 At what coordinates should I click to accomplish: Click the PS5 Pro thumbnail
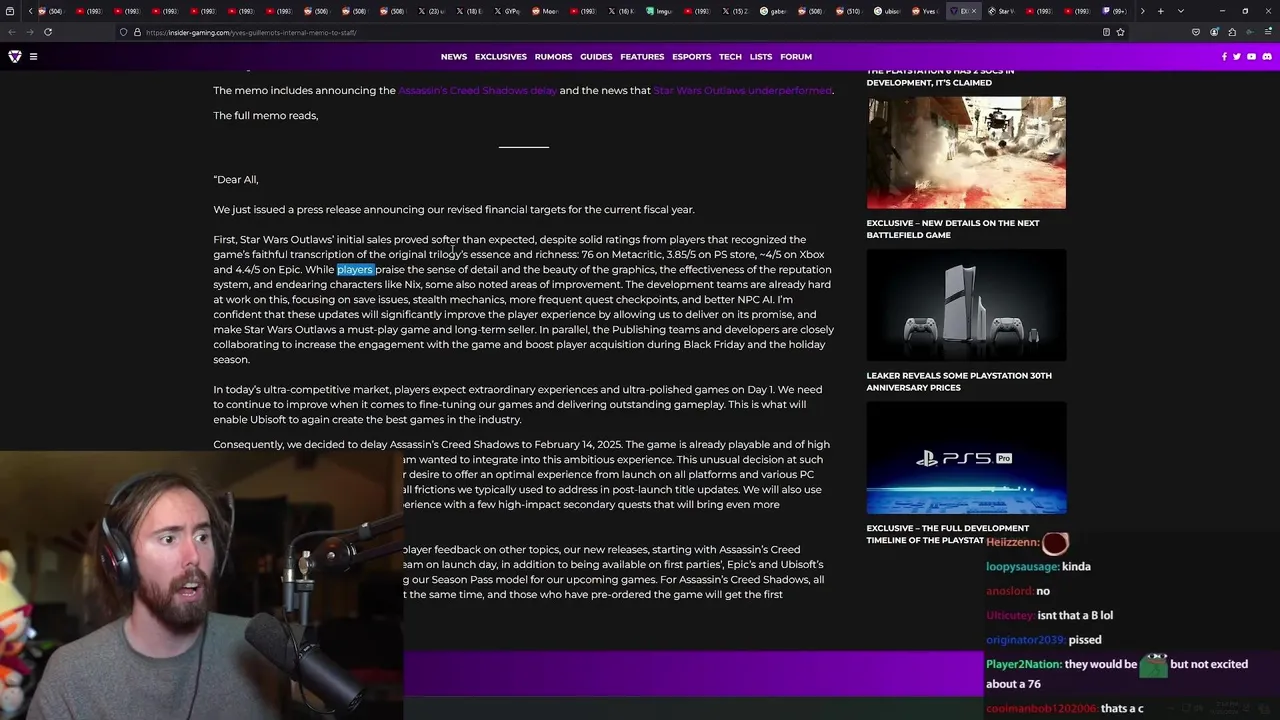click(x=966, y=458)
